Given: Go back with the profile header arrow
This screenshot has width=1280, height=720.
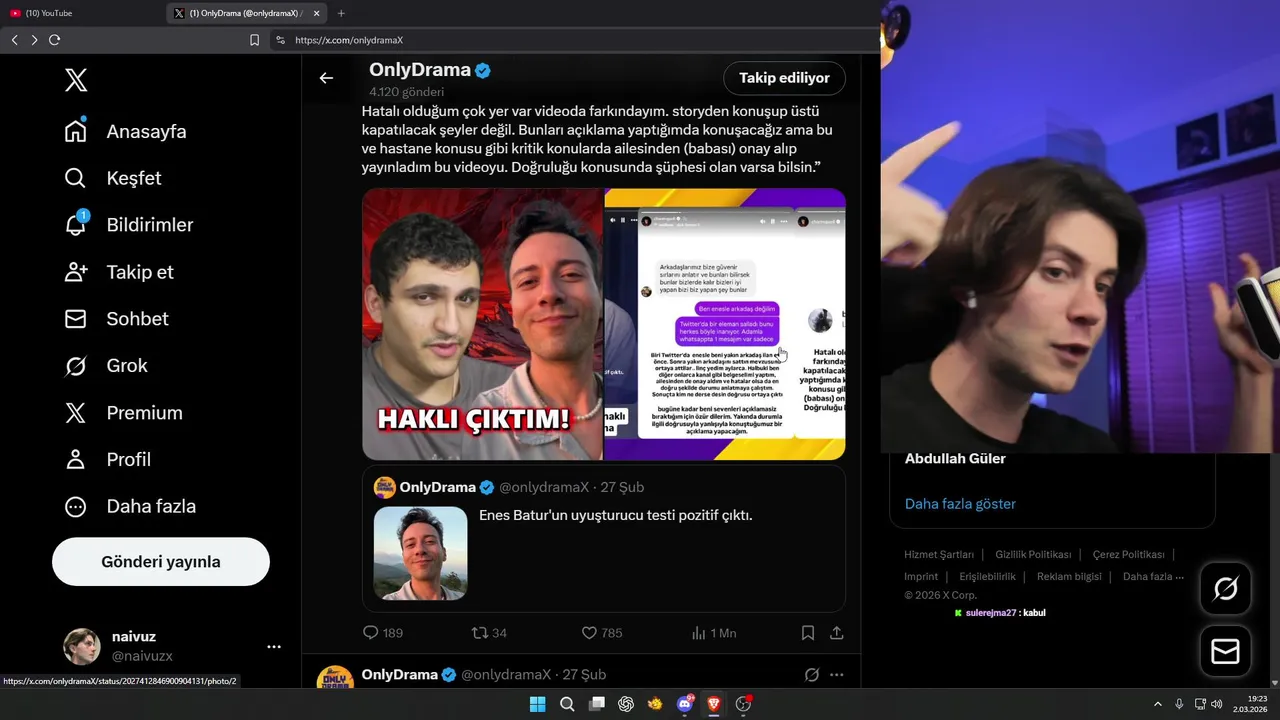Looking at the screenshot, I should (x=326, y=78).
